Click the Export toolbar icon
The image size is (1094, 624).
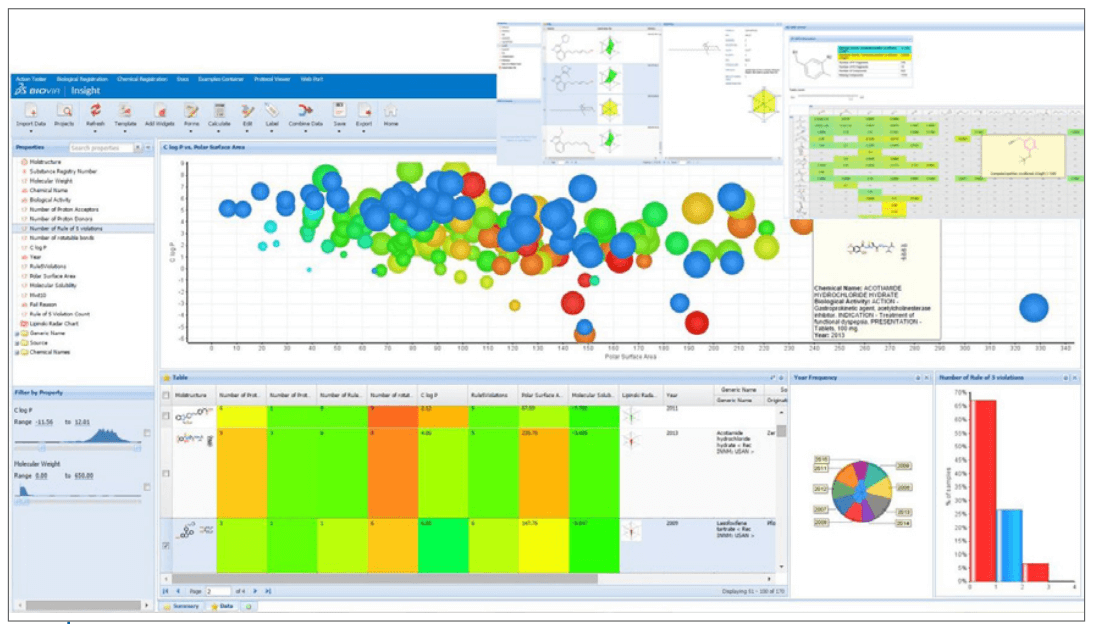coord(364,111)
